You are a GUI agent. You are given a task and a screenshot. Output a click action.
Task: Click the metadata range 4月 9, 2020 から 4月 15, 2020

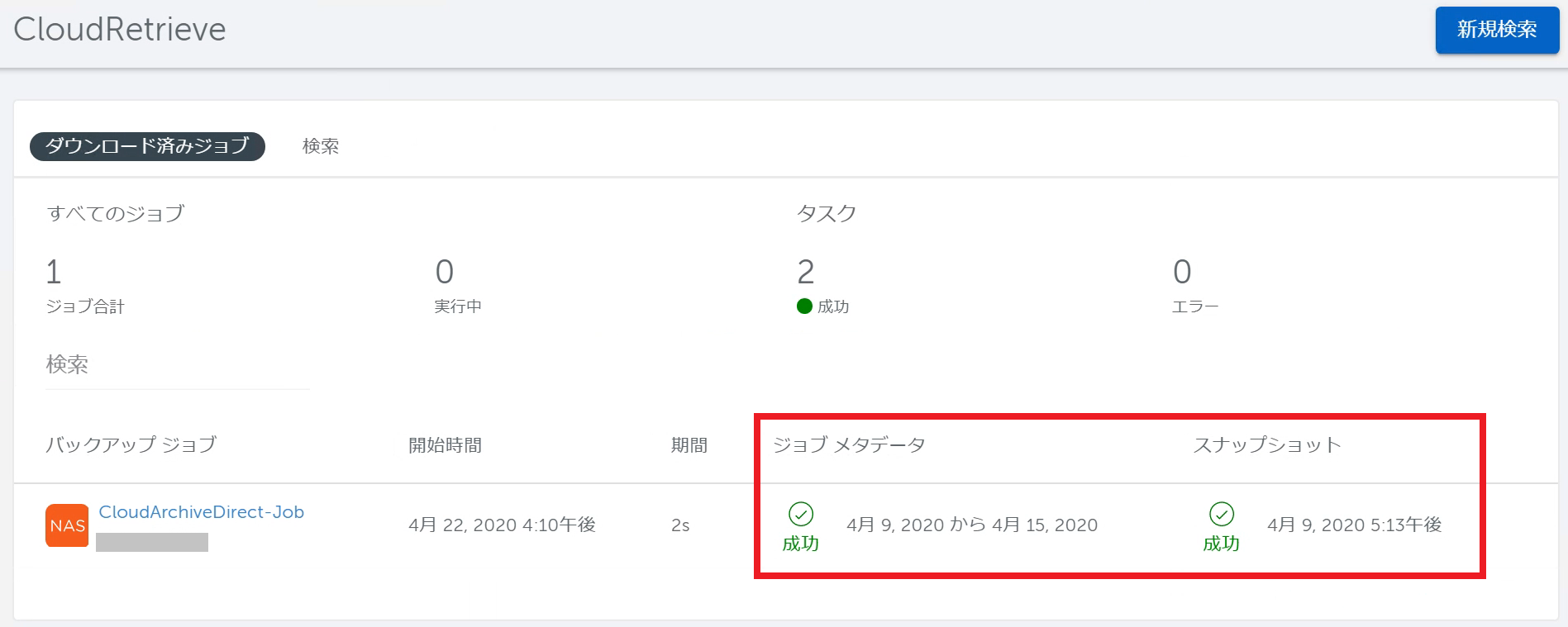(972, 525)
